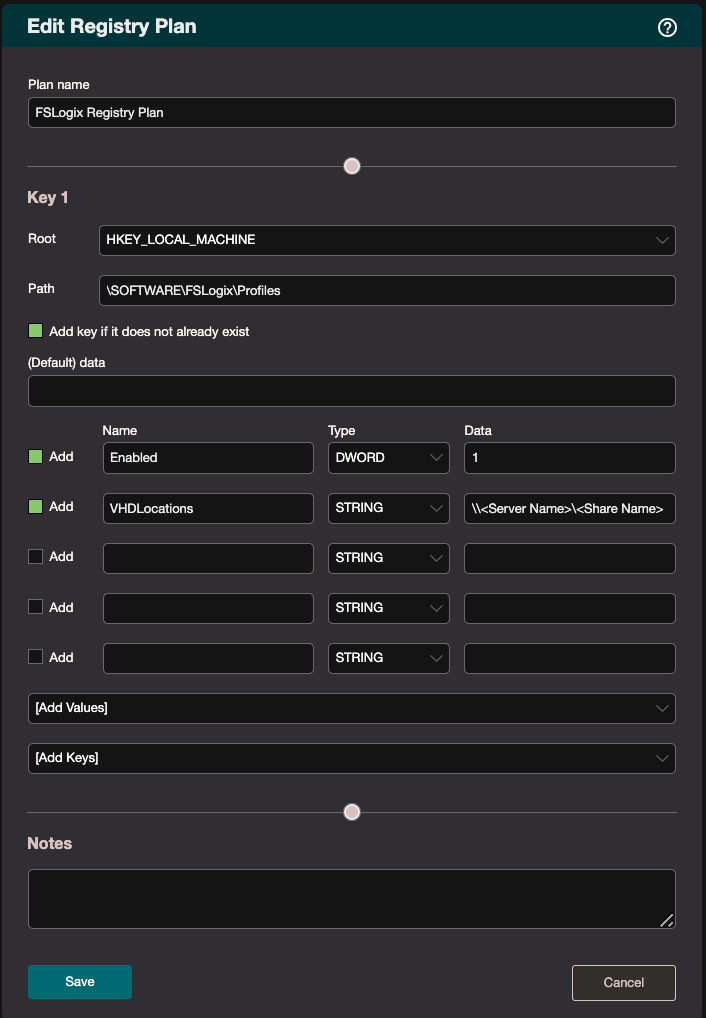Click the (Default) data input field
The height and width of the screenshot is (1018, 706).
pos(351,391)
